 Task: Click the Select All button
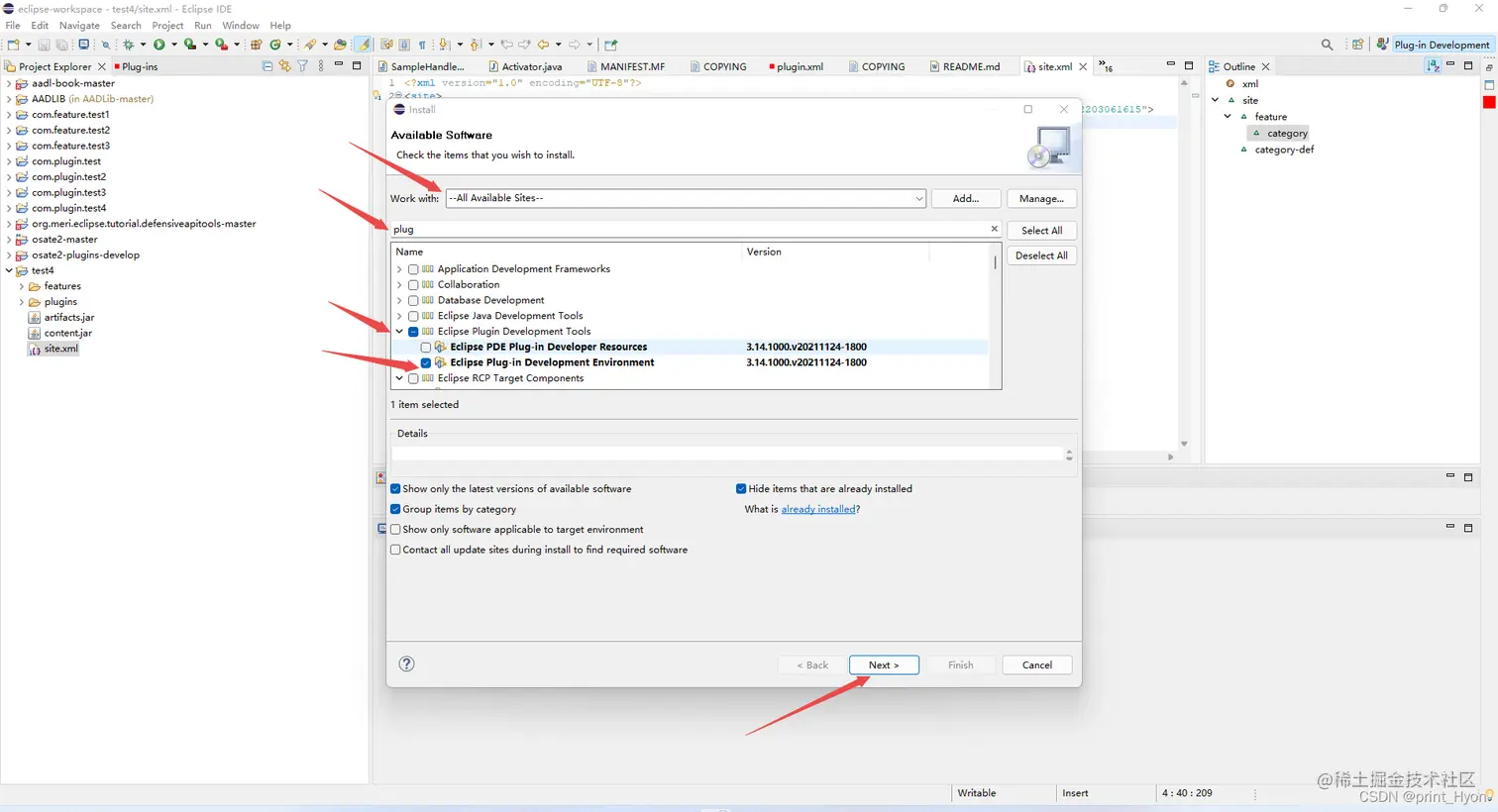1042,231
